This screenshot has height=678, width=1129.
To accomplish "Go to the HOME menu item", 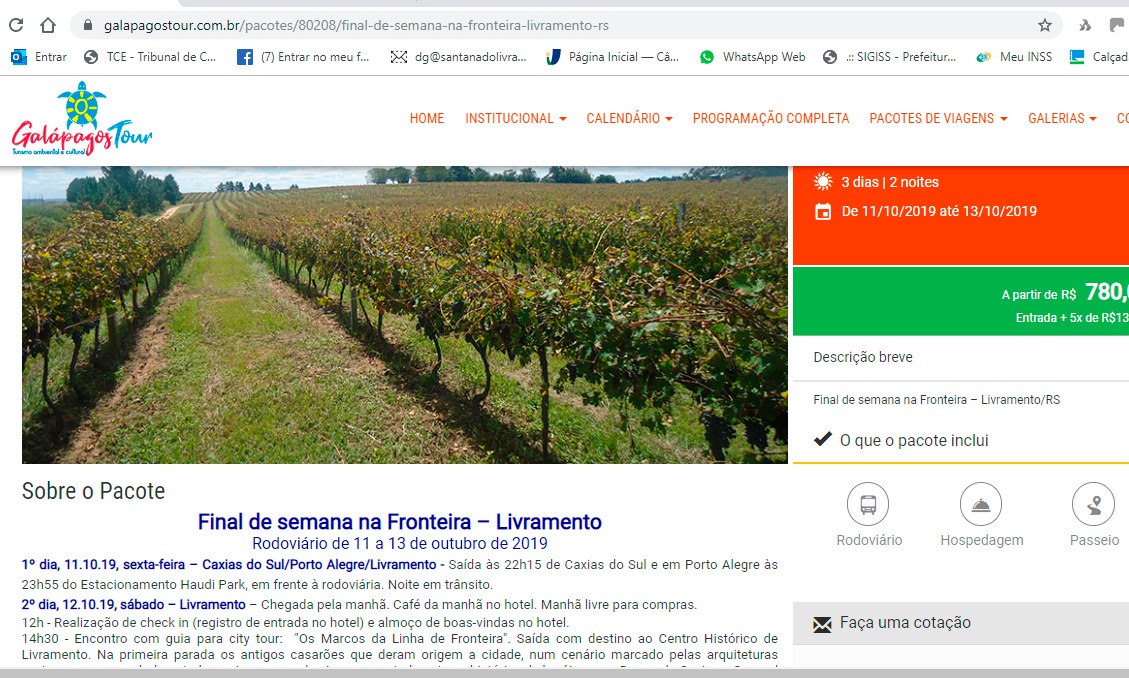I will [x=427, y=118].
